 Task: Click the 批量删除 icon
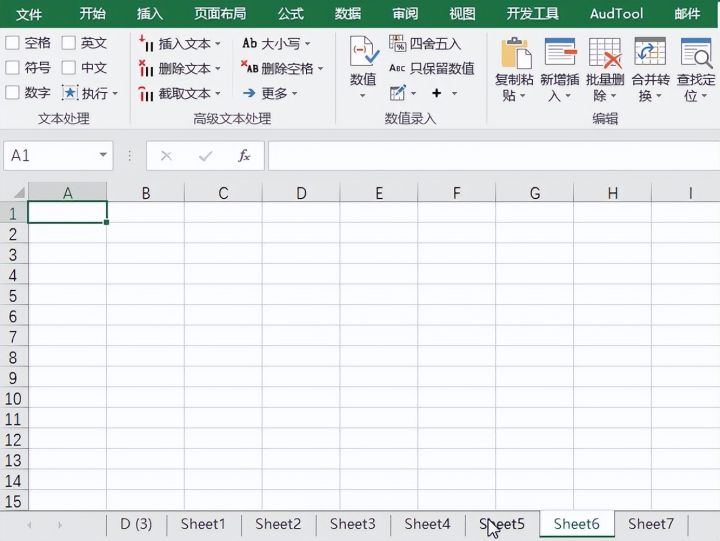[605, 53]
